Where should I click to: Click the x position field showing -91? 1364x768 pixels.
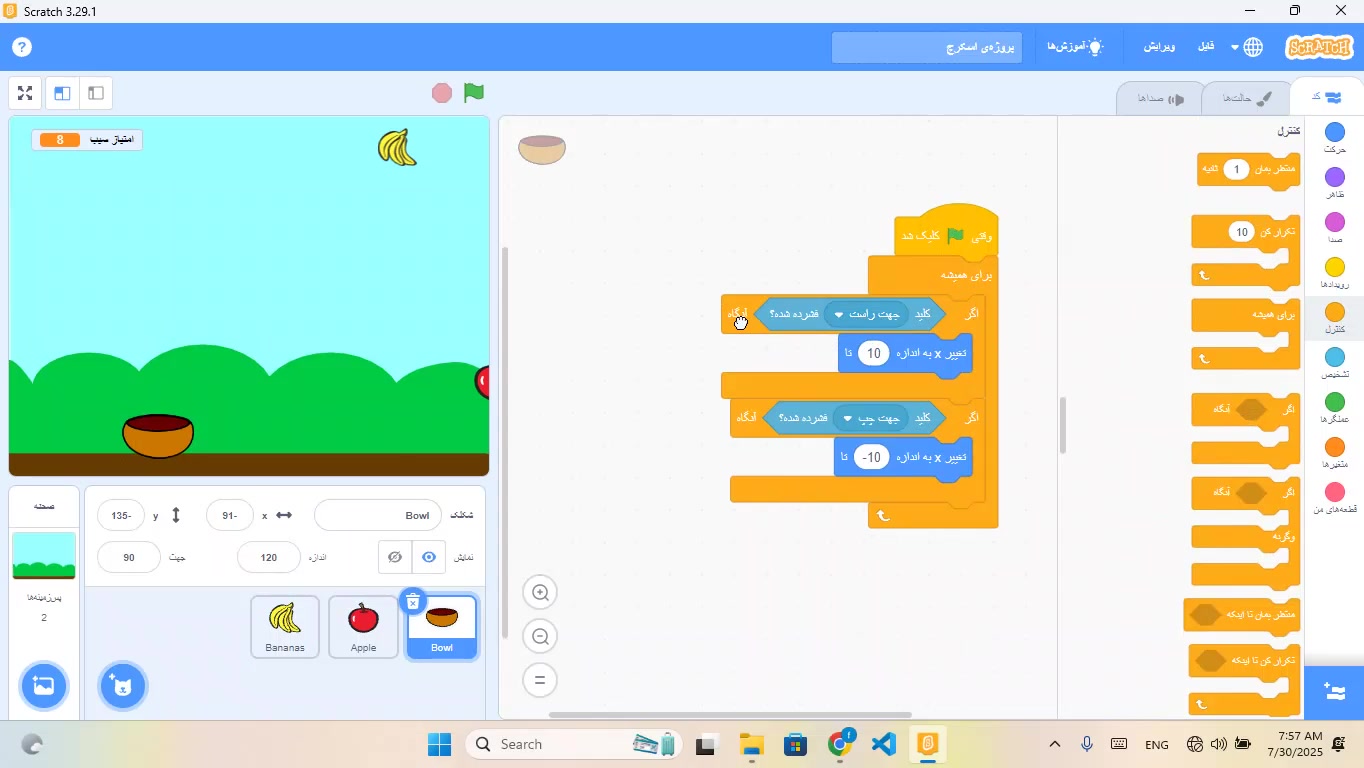[x=229, y=515]
